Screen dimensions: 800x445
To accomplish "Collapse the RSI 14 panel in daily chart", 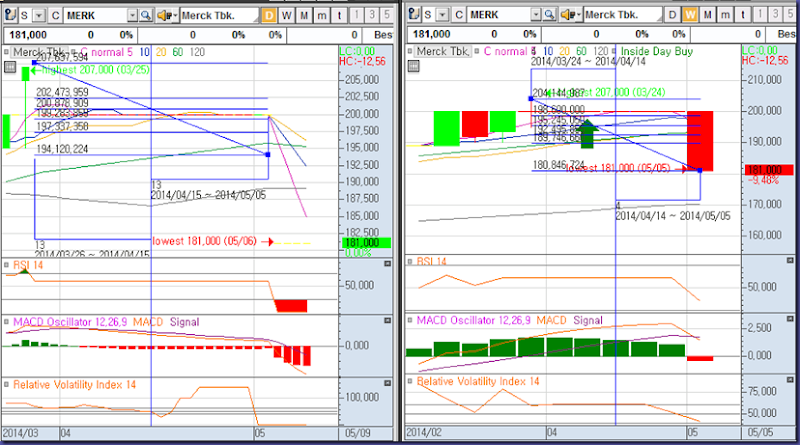I will coord(387,264).
